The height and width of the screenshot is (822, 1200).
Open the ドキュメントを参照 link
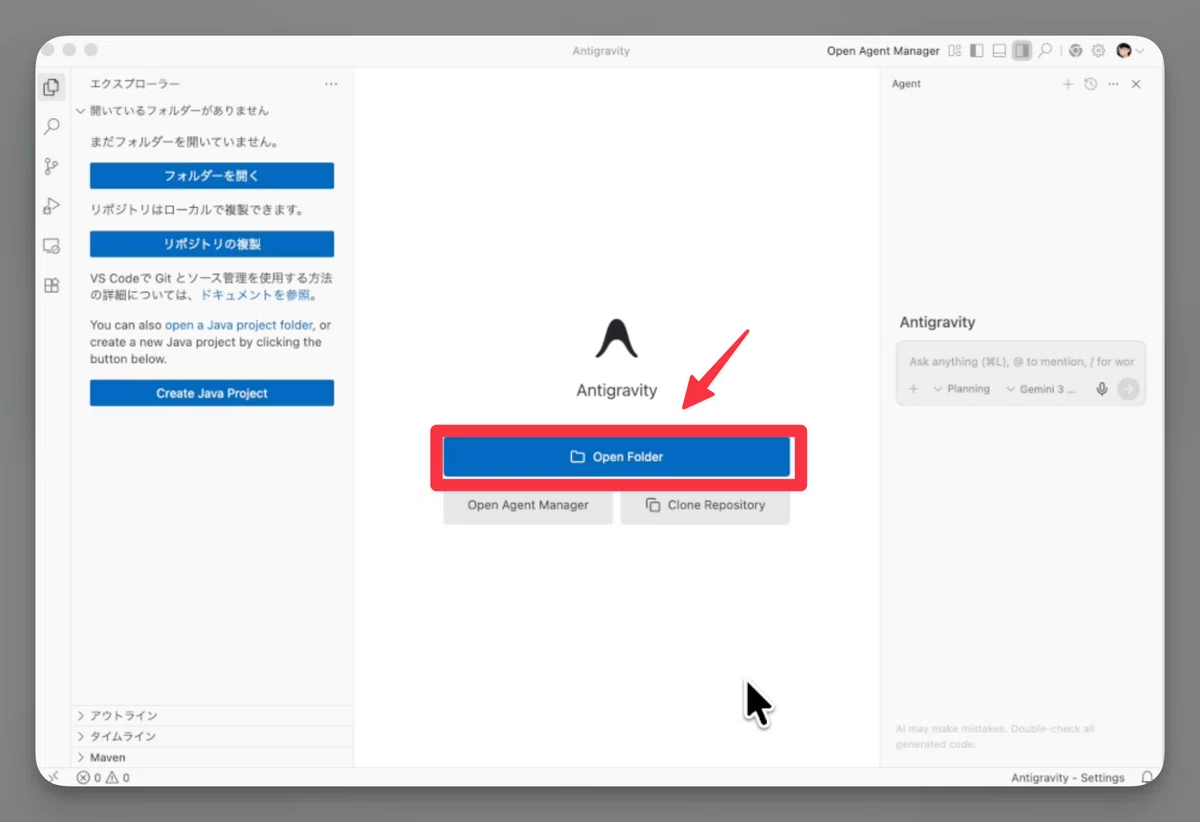(255, 295)
